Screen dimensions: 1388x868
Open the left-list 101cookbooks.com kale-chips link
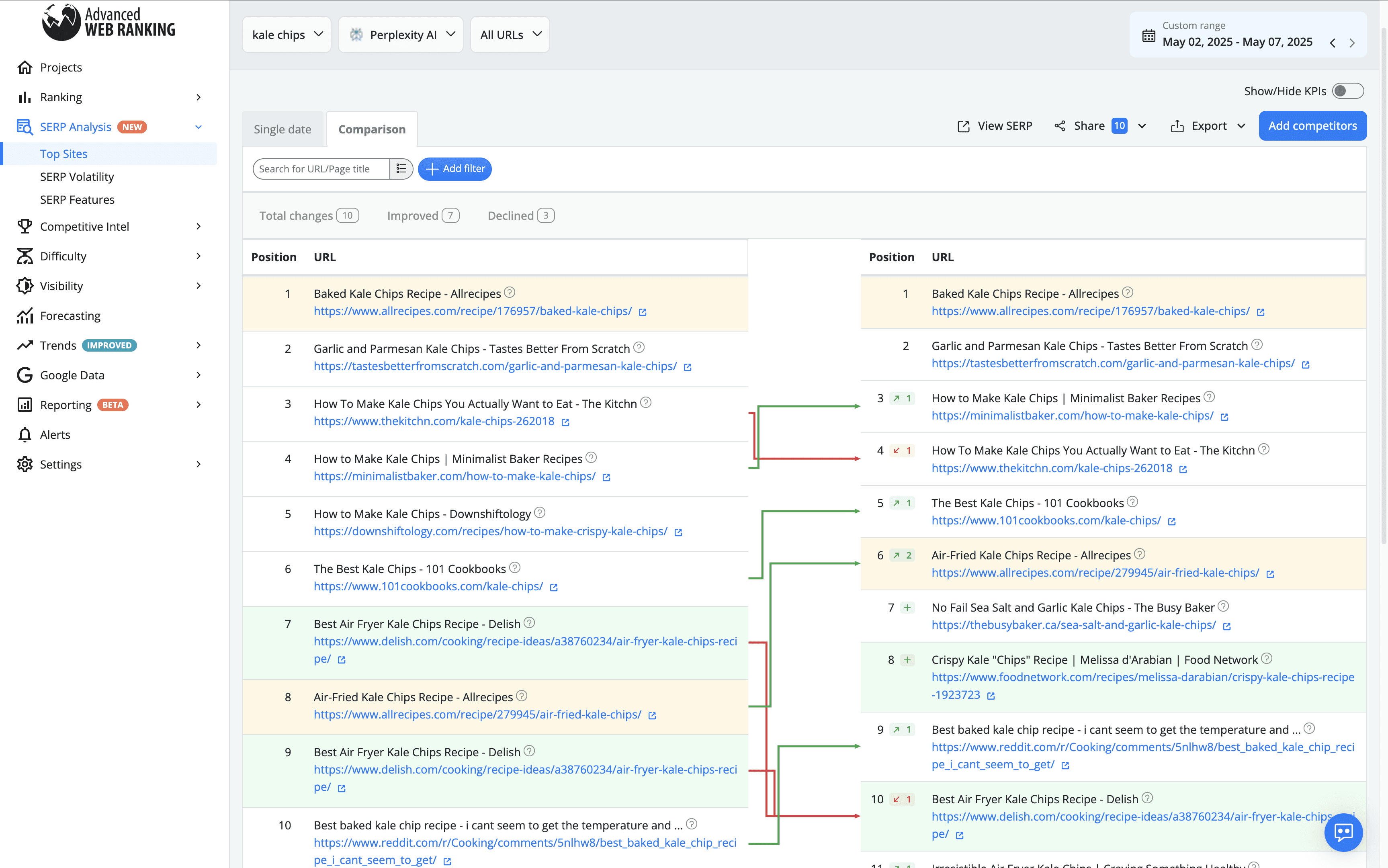[428, 587]
